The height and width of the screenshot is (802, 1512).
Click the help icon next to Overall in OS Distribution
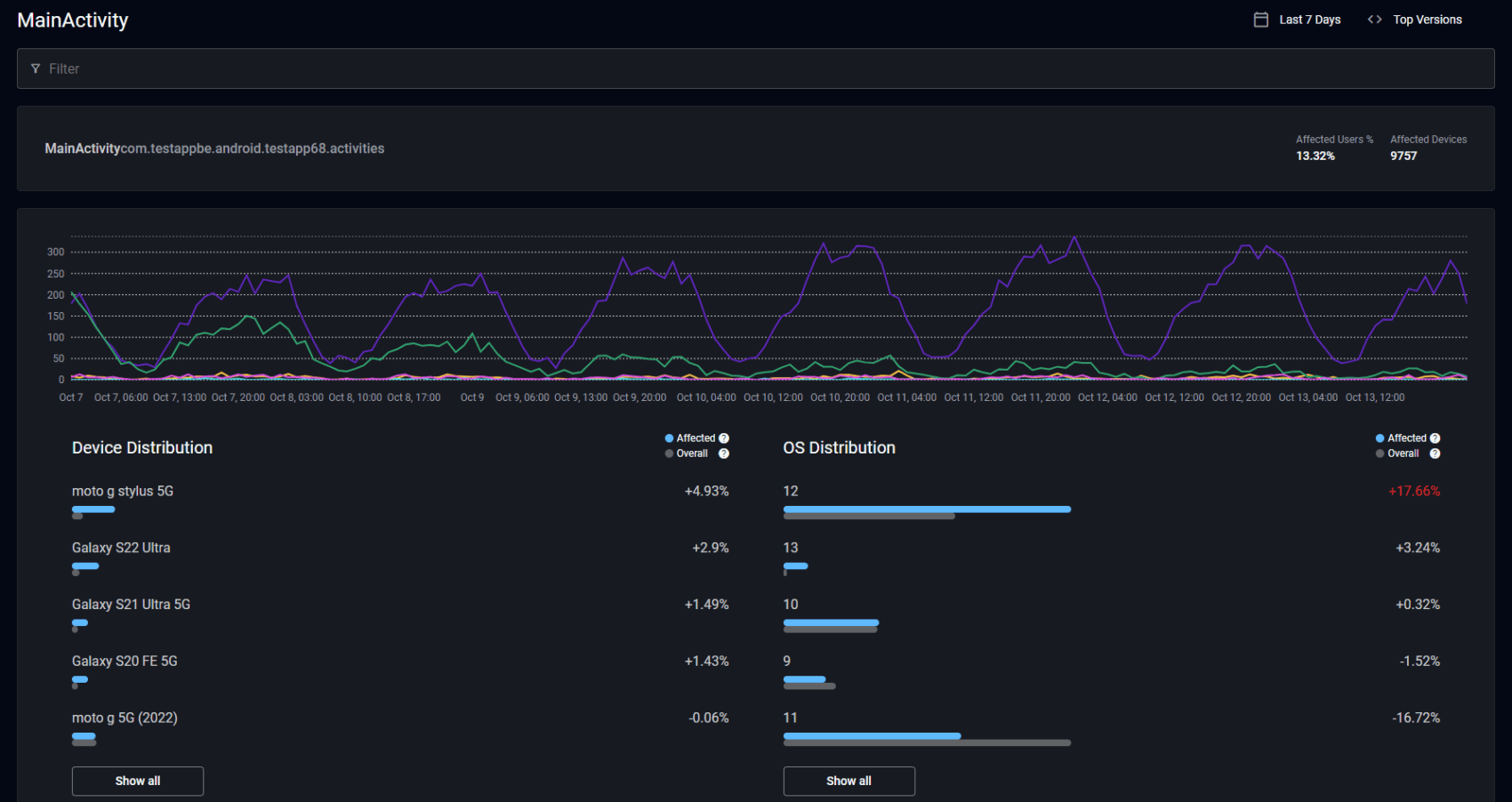coord(1434,453)
